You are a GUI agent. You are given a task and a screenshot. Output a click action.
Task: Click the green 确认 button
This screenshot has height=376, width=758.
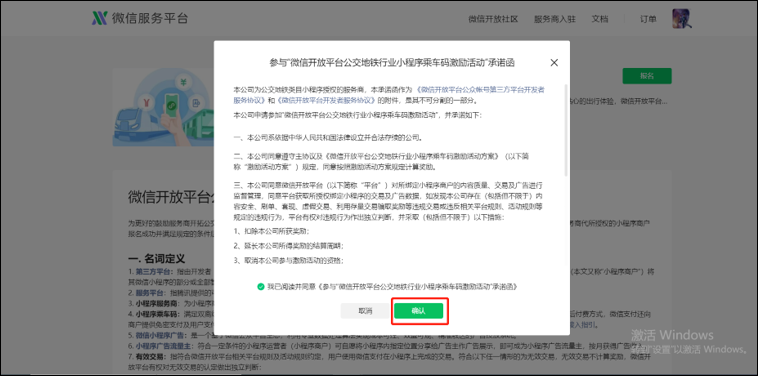(x=418, y=311)
